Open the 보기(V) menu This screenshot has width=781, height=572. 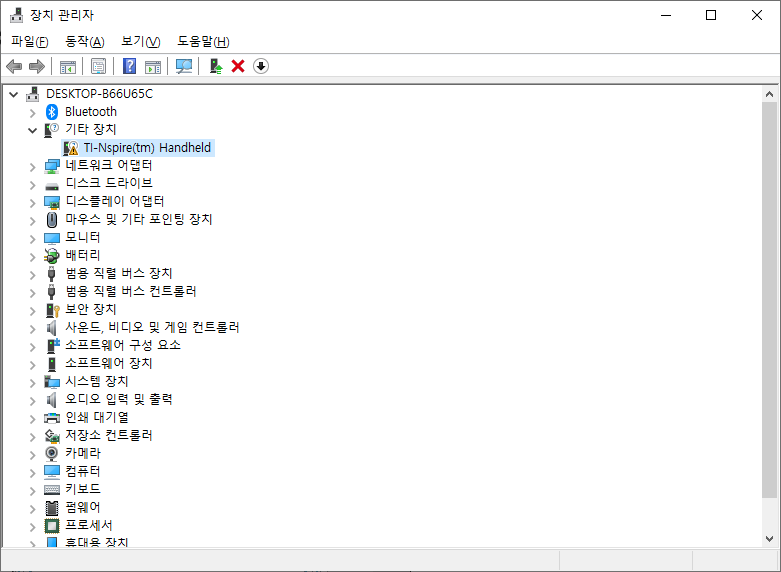[140, 41]
